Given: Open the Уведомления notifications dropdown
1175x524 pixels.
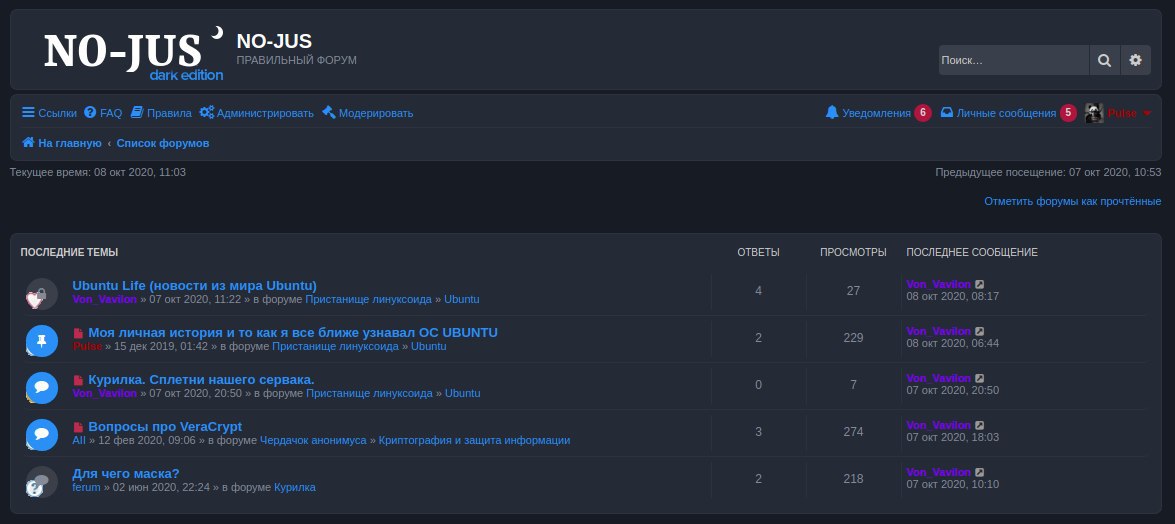Looking at the screenshot, I should 876,113.
